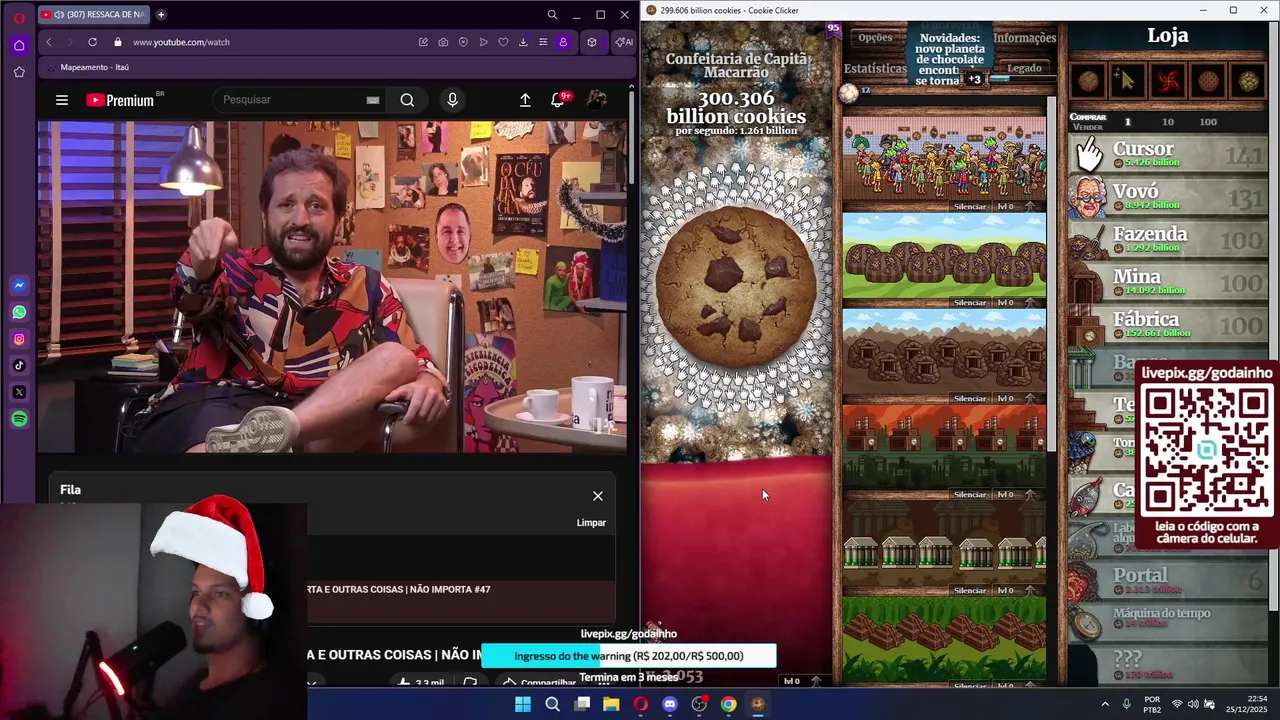Open Opera search tabs magnifier

(552, 14)
